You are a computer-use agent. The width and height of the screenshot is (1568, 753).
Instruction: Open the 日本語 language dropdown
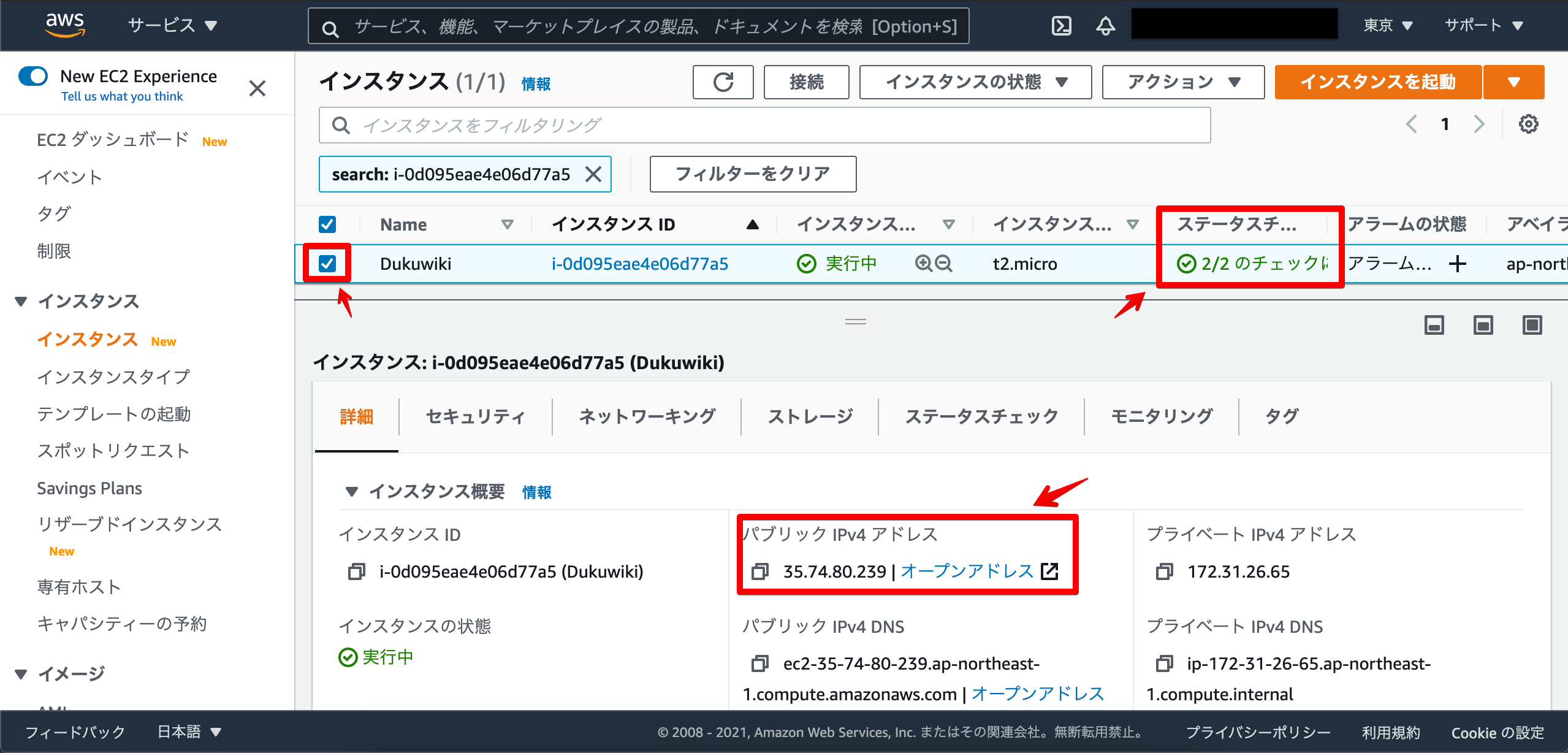[x=189, y=732]
